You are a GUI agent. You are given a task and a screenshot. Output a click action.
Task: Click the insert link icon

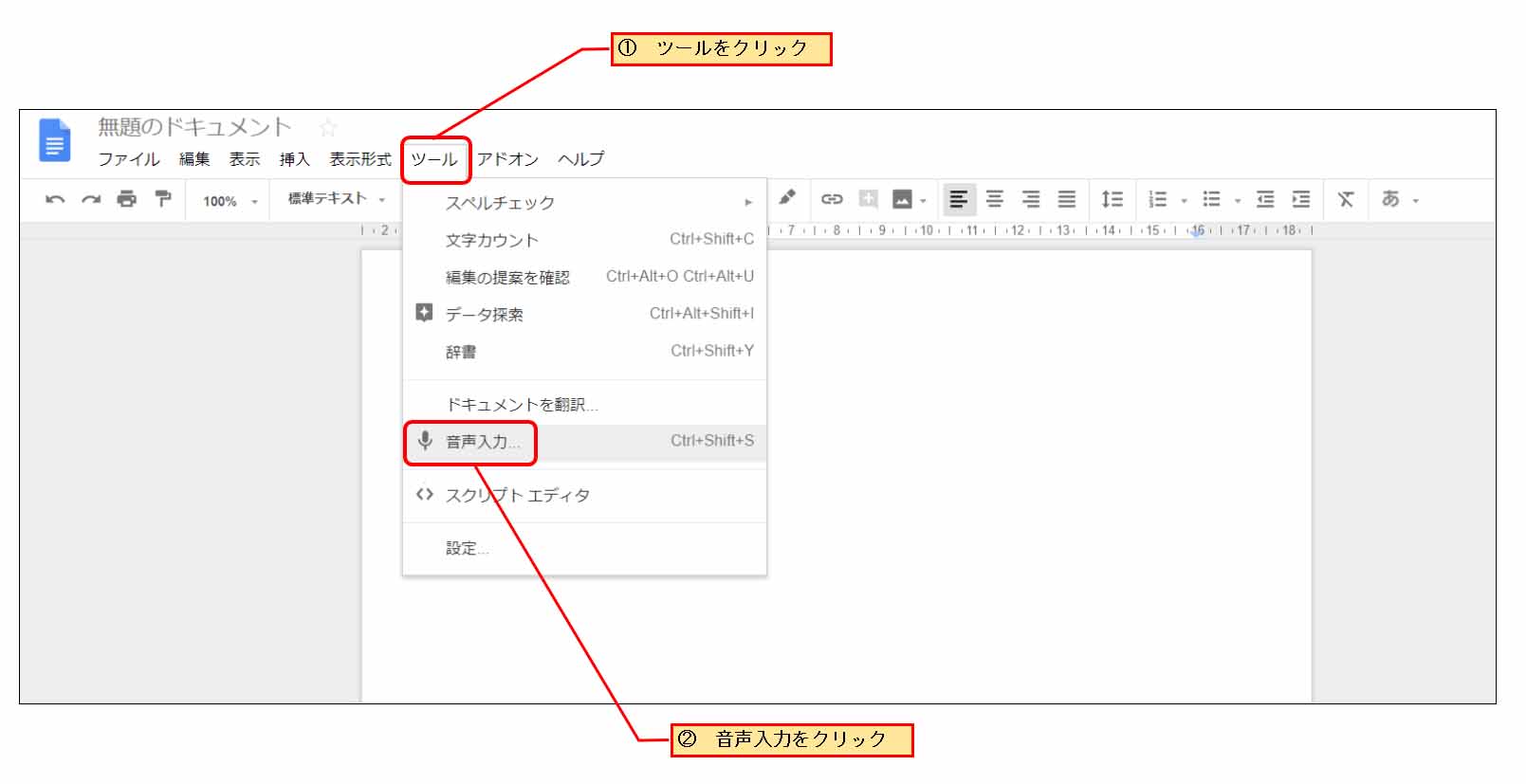pos(832,199)
